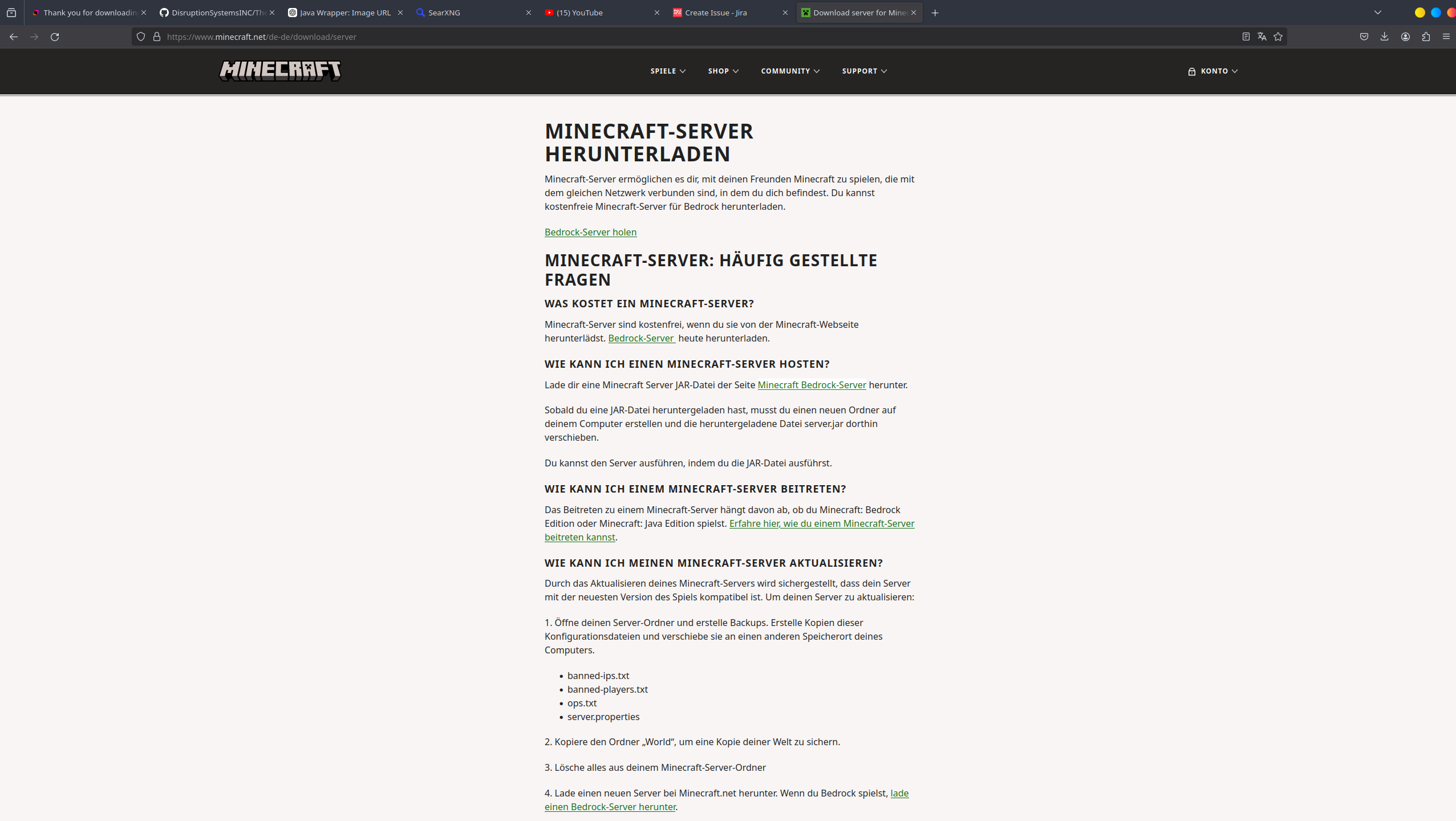Open the KONTO account dropdown
This screenshot has height=821, width=1456.
coord(1213,71)
